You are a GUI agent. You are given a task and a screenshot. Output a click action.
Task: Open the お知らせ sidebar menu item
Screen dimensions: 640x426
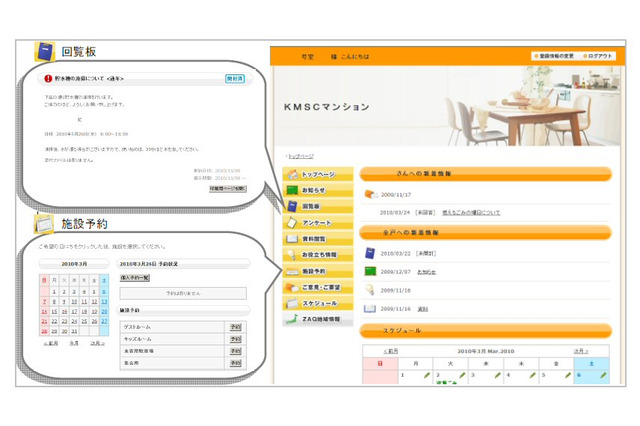pyautogui.click(x=318, y=190)
